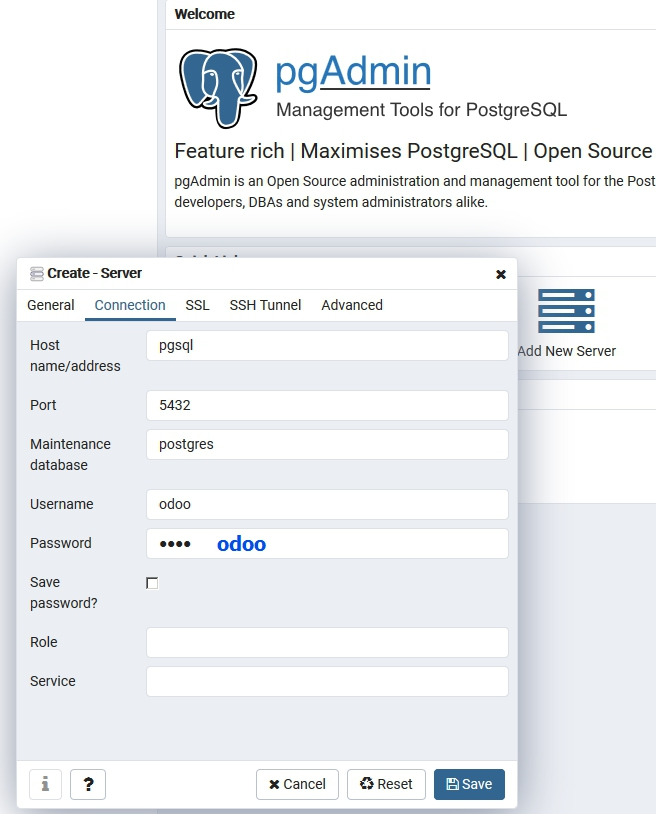Cancel the Create Server dialog
The width and height of the screenshot is (656, 814).
[297, 784]
